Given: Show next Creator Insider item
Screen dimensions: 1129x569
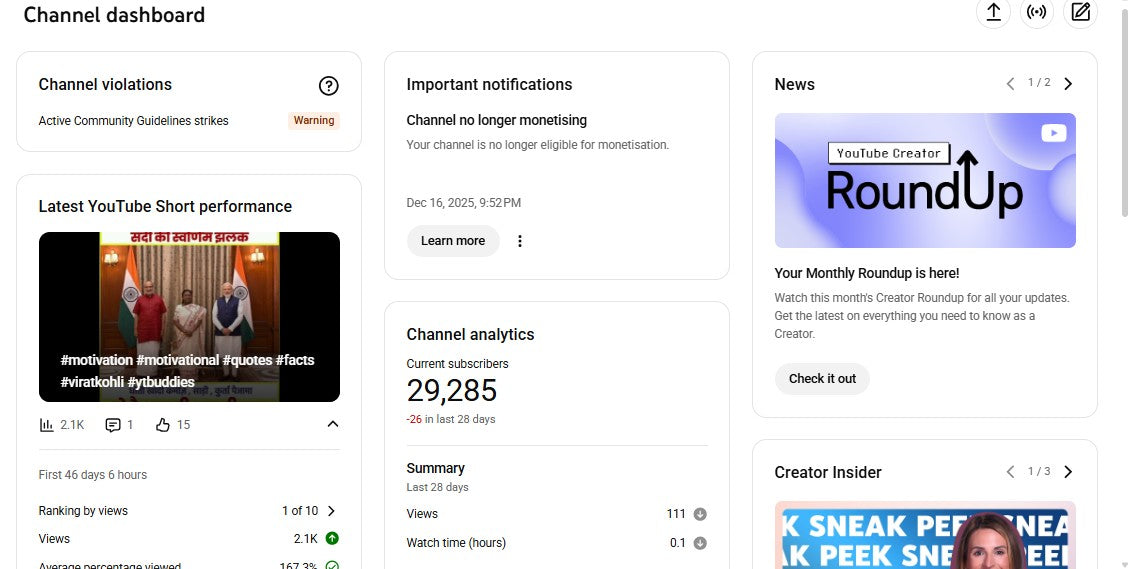Looking at the screenshot, I should (1068, 472).
